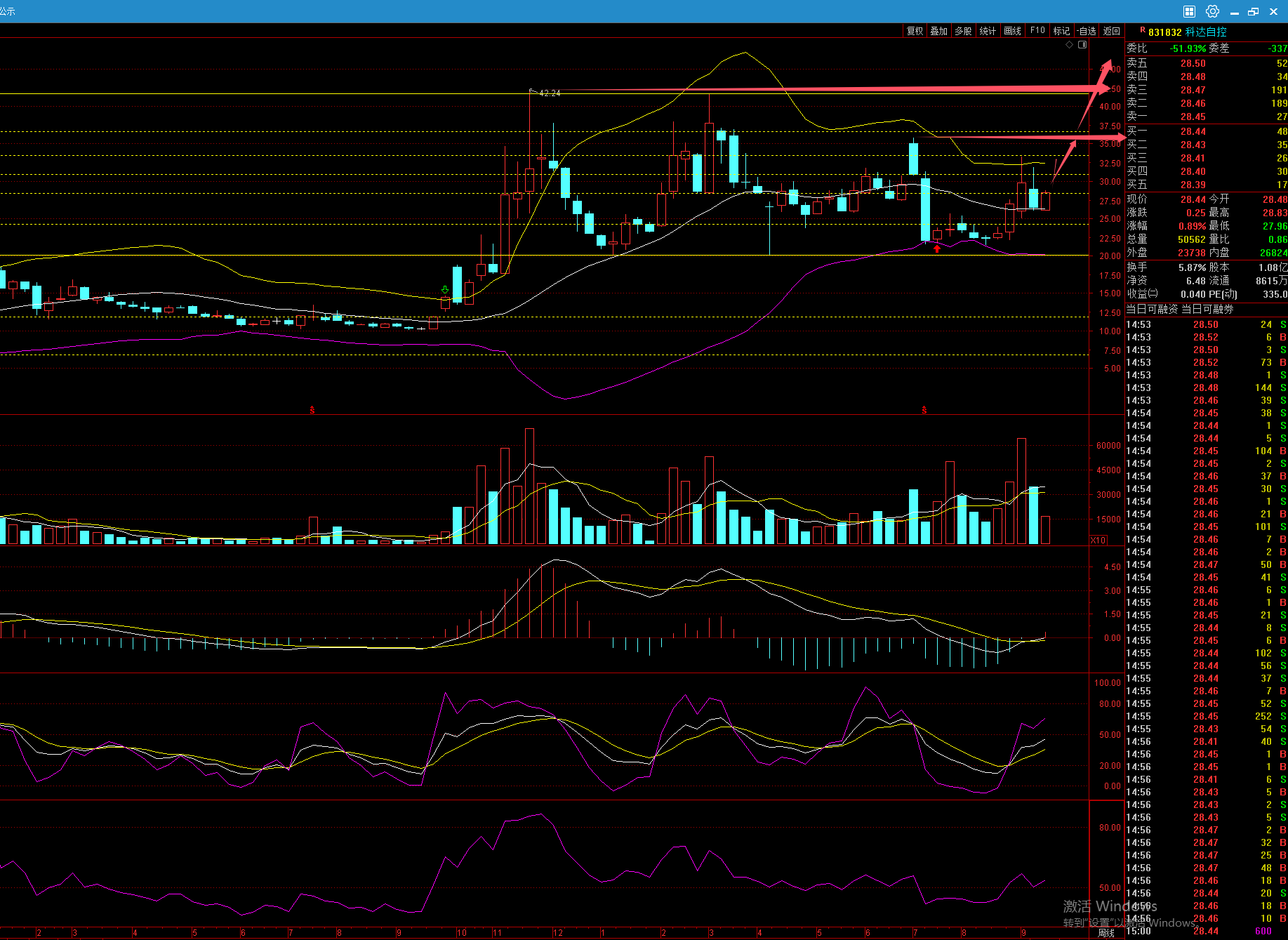Select 当日可融券 label
Image resolution: width=1288 pixels, height=940 pixels.
[1207, 309]
